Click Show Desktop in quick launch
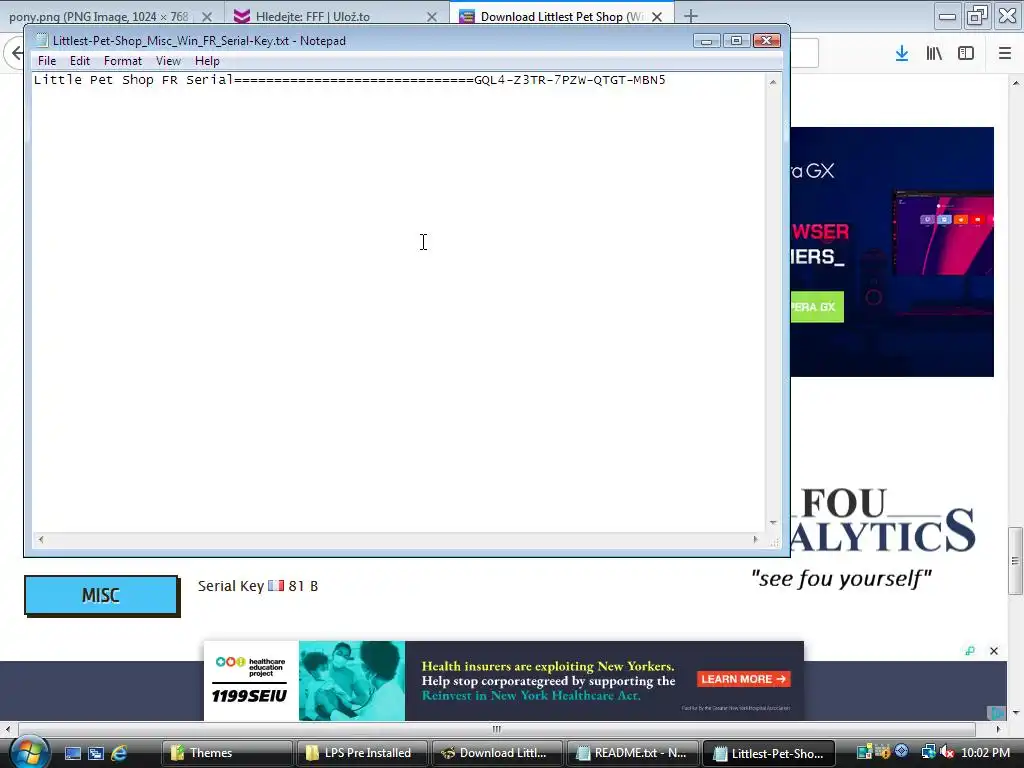 coord(72,753)
